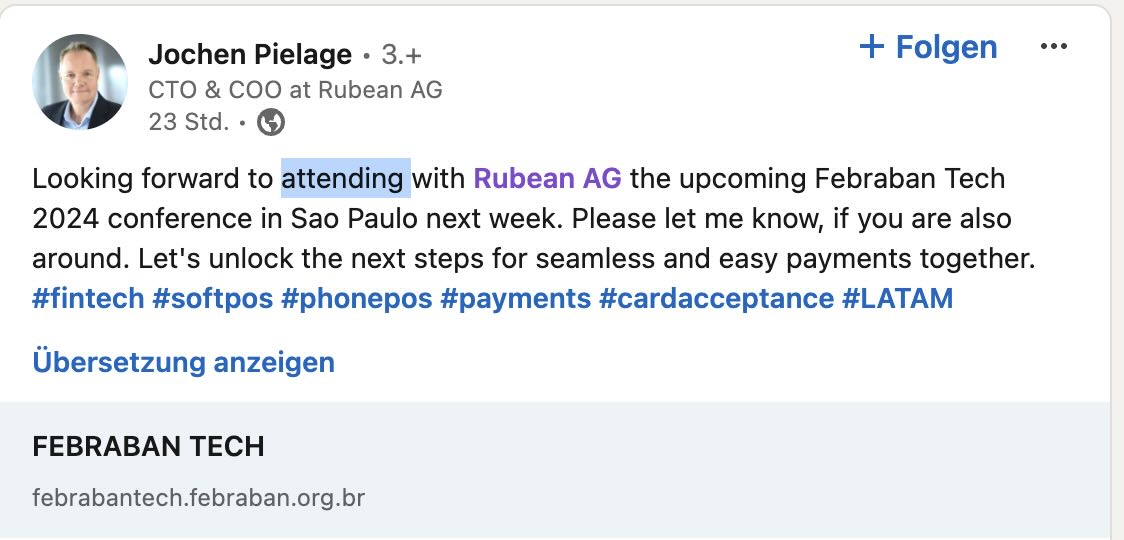1124x540 pixels.
Task: Click the #phonepos hashtag
Action: point(355,298)
